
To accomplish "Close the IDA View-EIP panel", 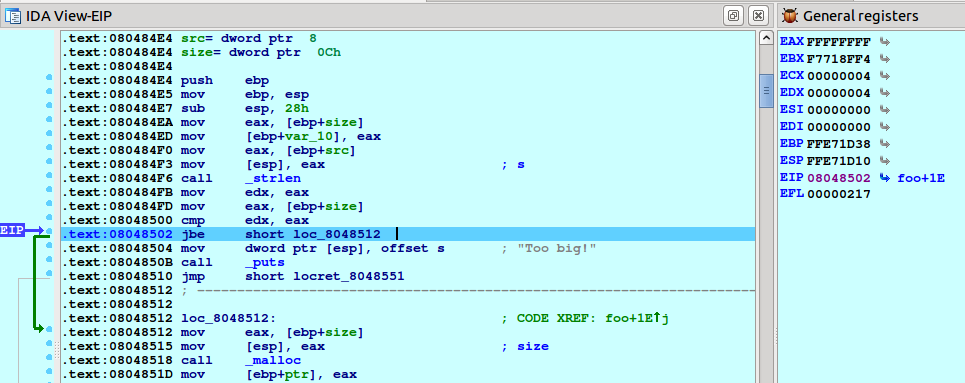I will point(759,15).
